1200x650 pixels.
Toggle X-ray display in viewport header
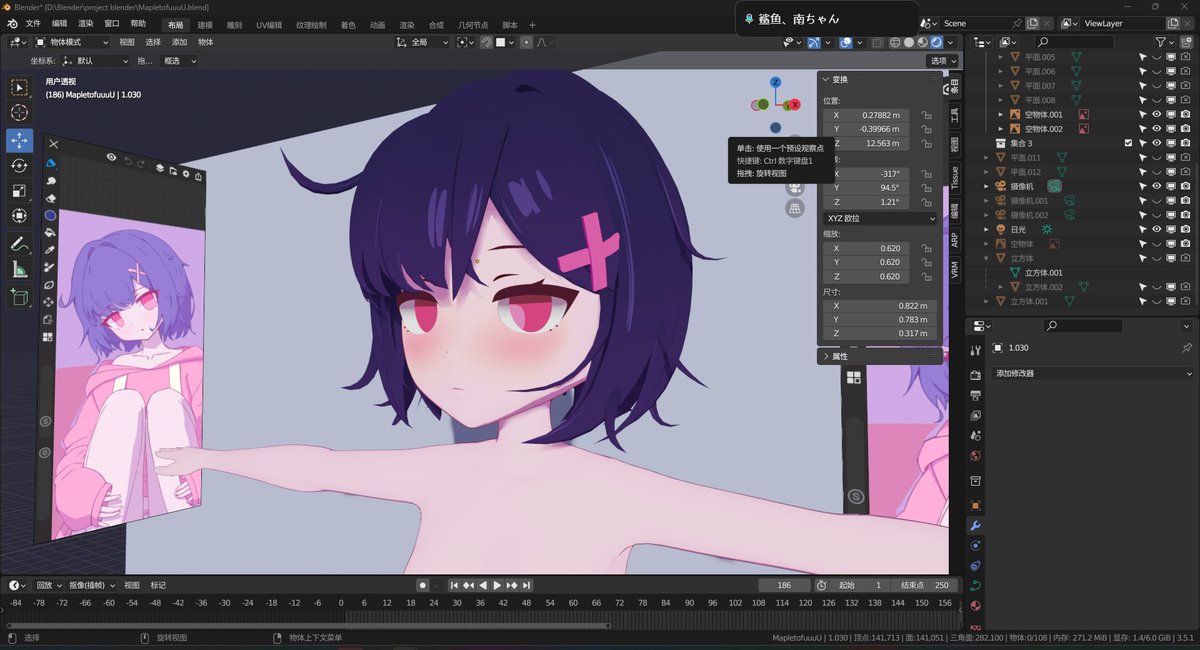pos(876,42)
